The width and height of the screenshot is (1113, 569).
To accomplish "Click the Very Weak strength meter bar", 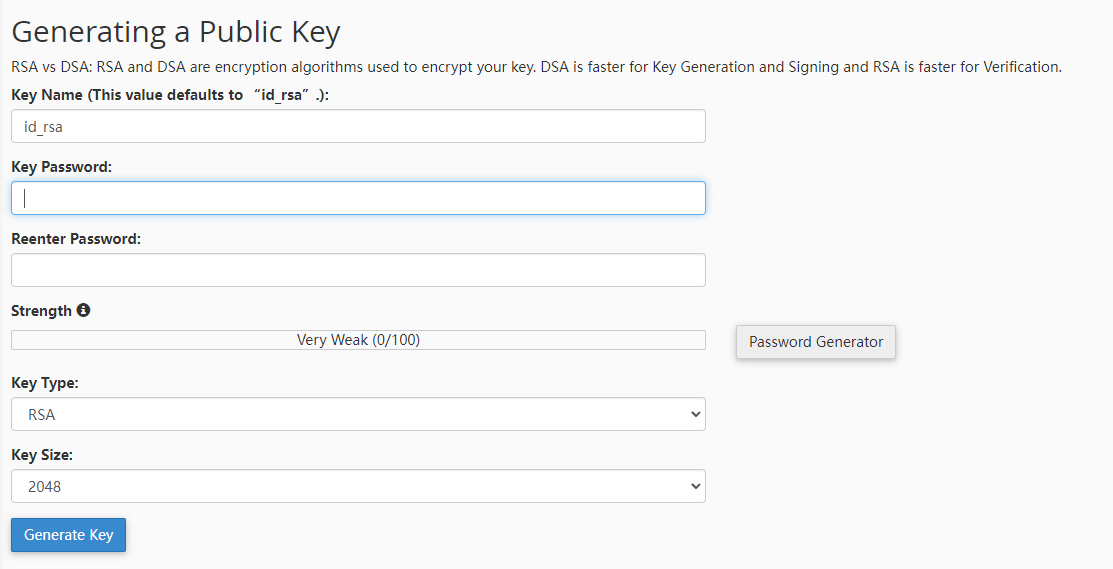I will tap(358, 340).
